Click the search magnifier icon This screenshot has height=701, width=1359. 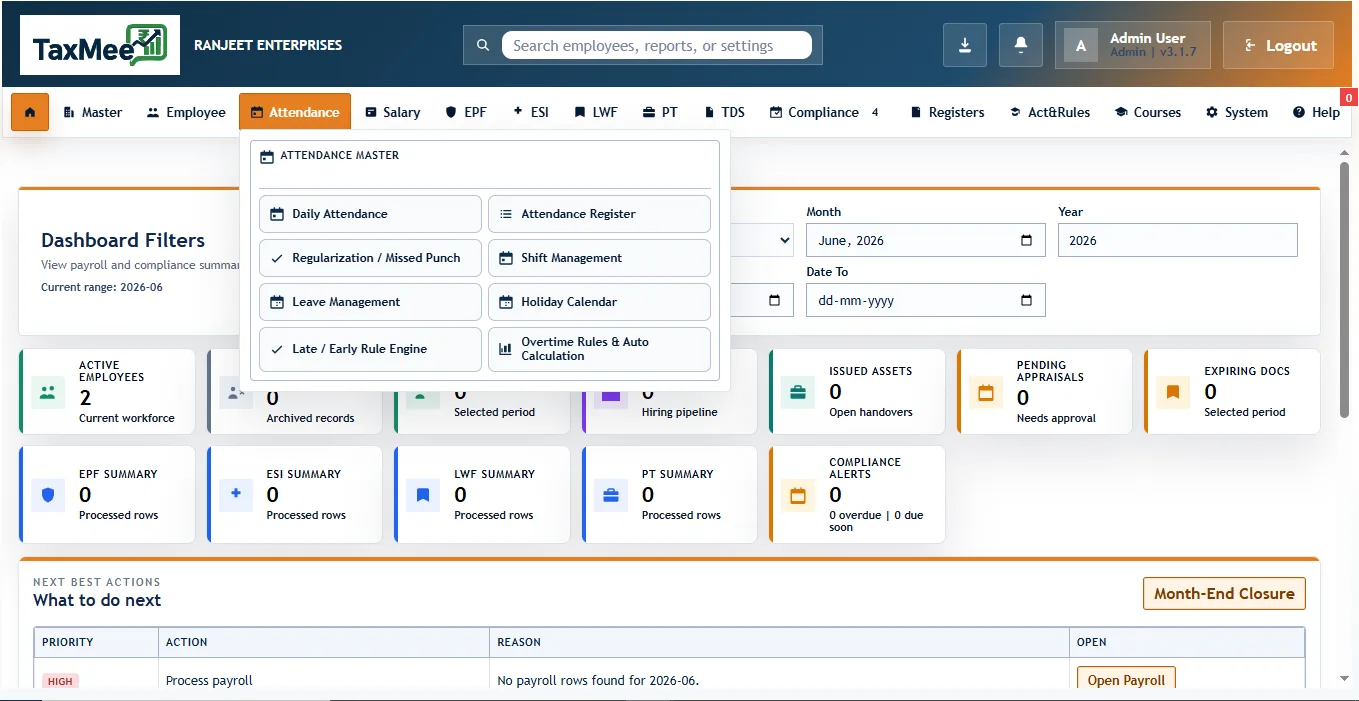click(483, 45)
